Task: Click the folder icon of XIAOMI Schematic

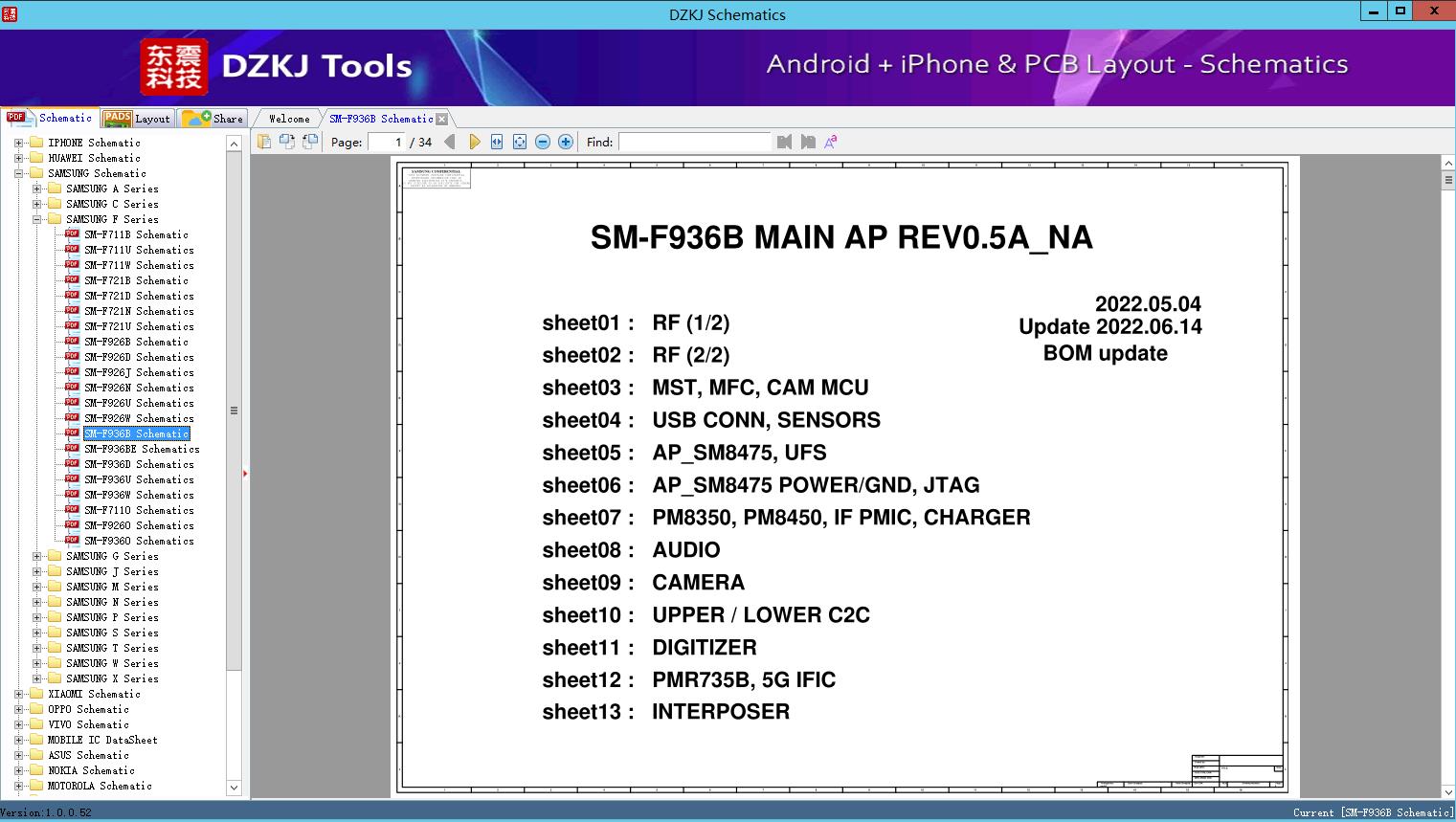Action: click(x=36, y=694)
